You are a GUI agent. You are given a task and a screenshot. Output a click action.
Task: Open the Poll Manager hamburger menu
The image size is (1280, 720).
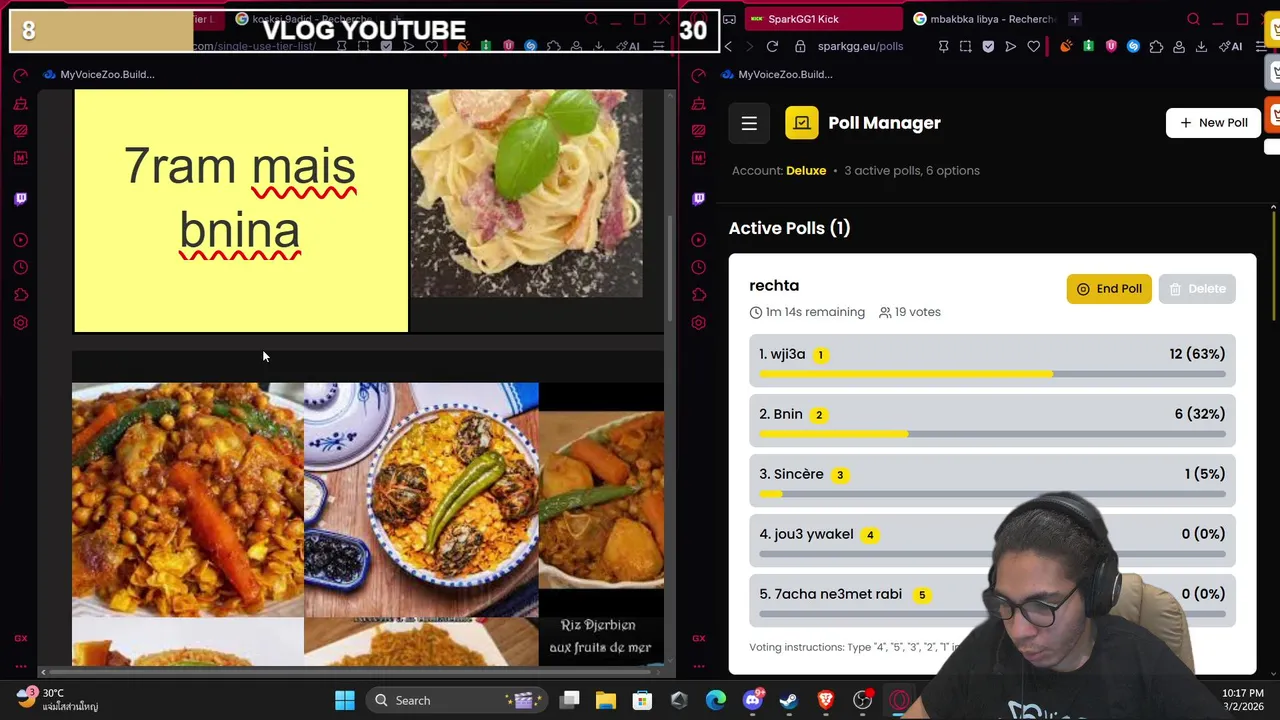click(x=749, y=123)
